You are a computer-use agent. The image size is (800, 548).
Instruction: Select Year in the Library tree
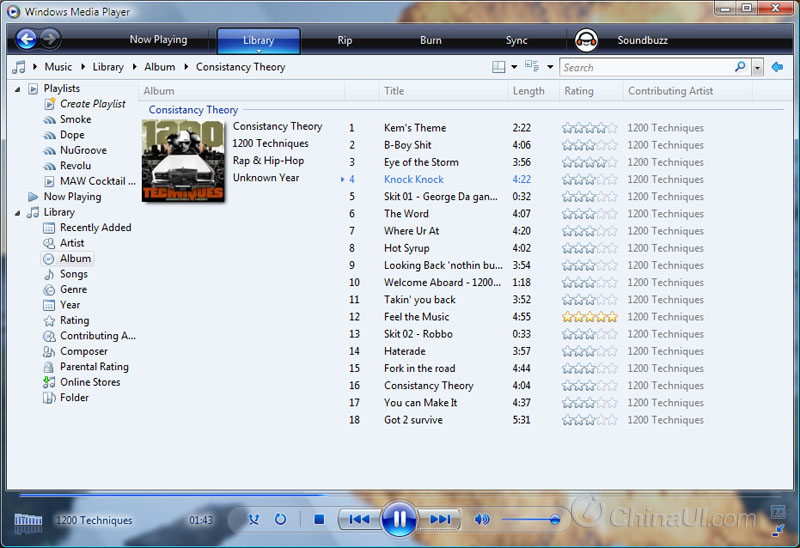pyautogui.click(x=70, y=305)
